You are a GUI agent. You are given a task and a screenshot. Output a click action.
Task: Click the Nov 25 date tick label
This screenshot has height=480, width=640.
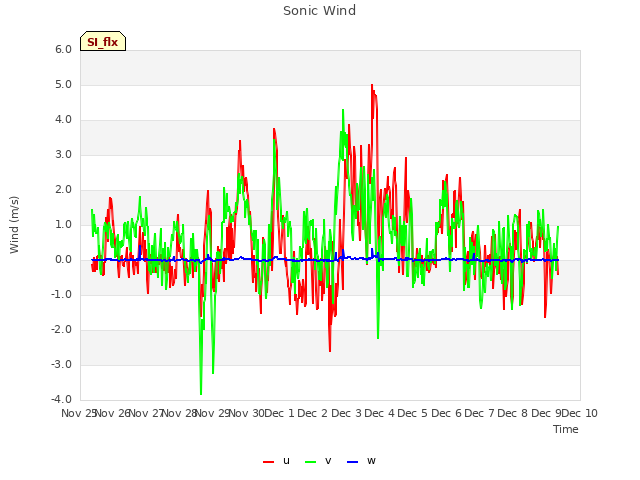[78, 413]
